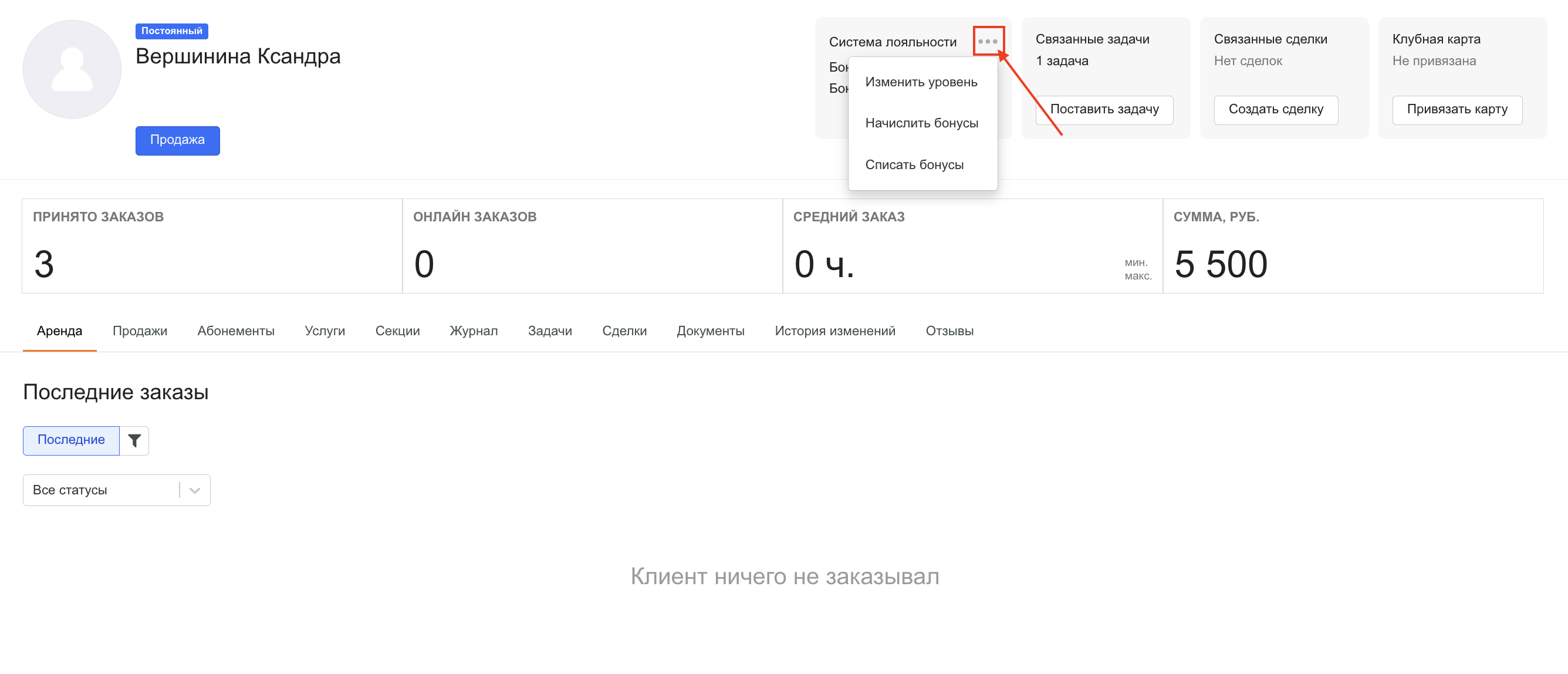This screenshot has width=1568, height=674.
Task: Open the 'Документы' tab
Action: pyautogui.click(x=709, y=331)
